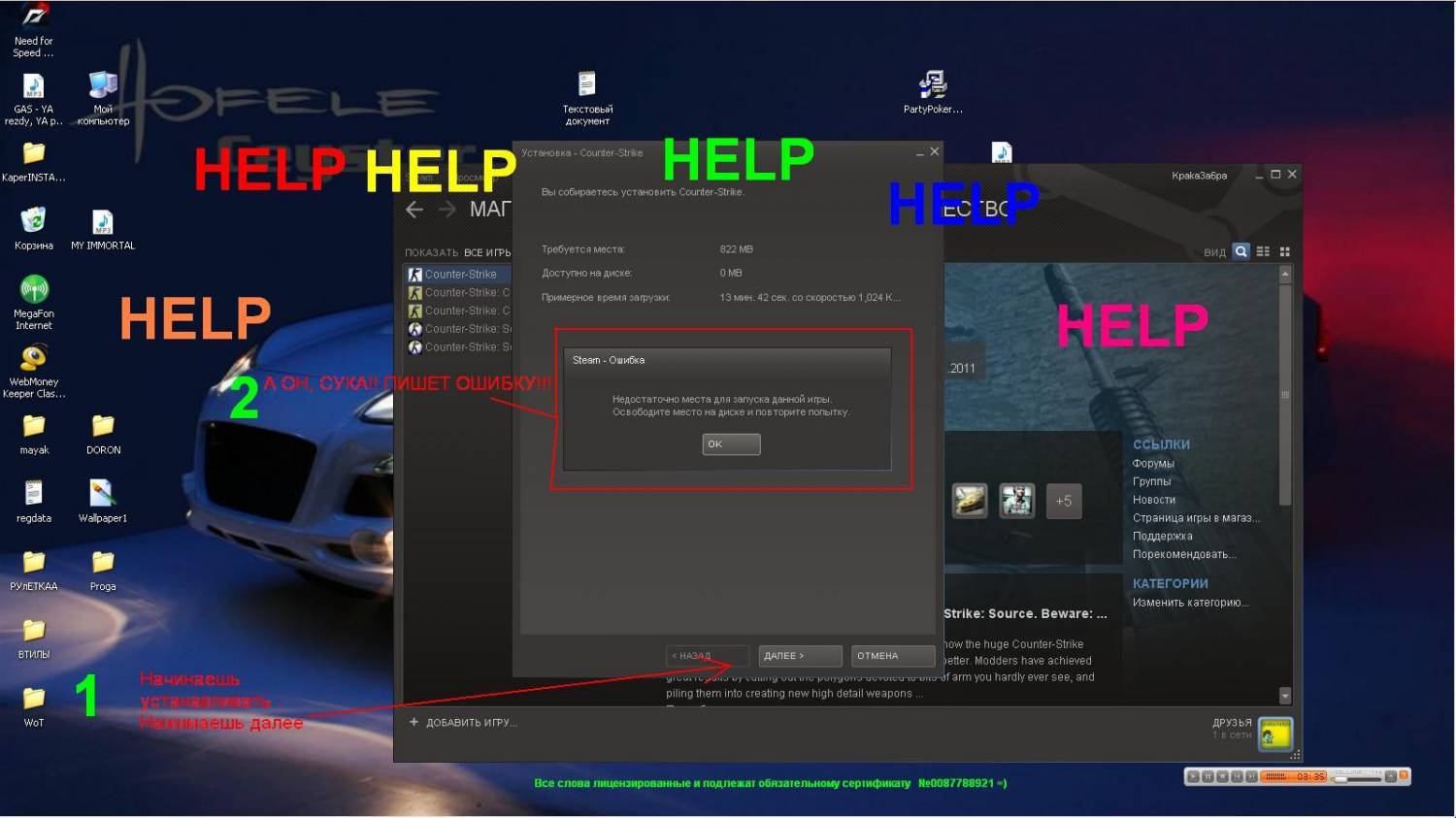Screen dimensions: 1456x818
Task: Switch Steam library to grid view icon
Action: click(1285, 251)
